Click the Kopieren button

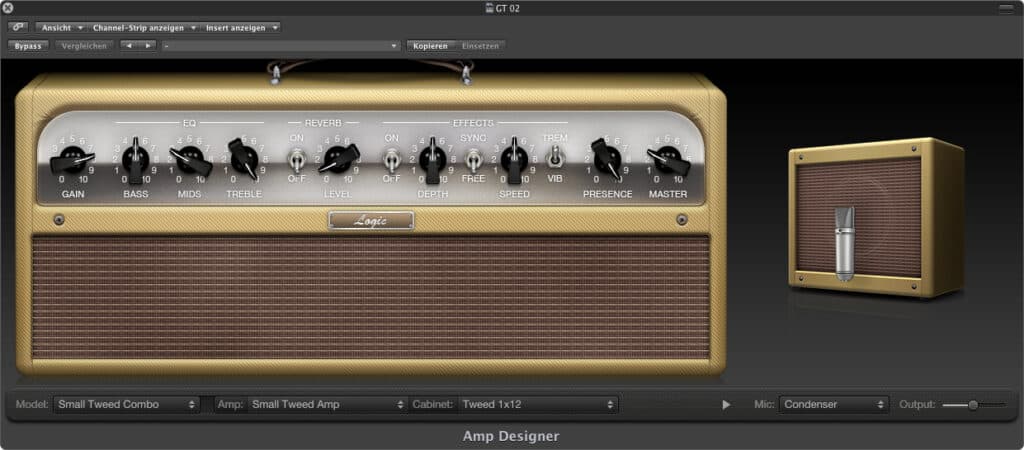[430, 46]
